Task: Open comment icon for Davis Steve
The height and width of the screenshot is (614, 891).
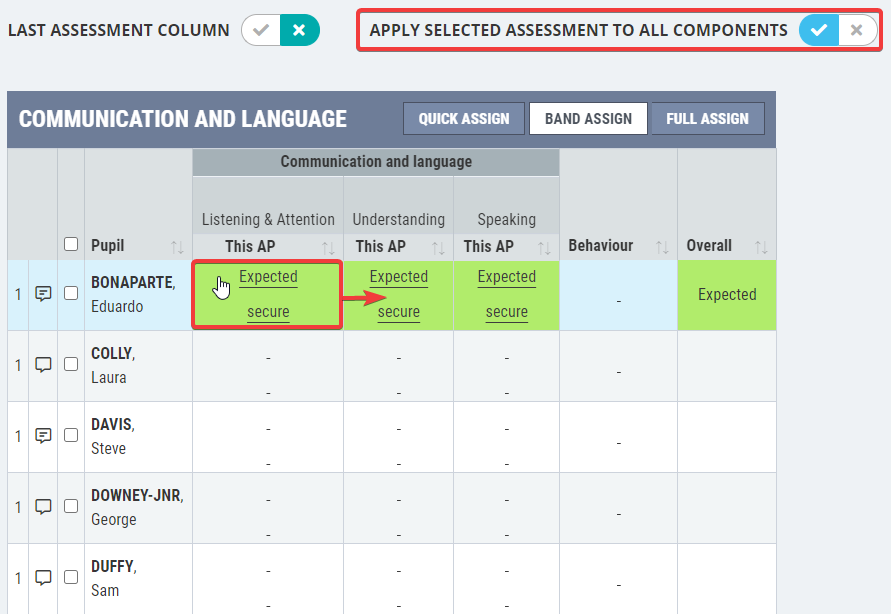Action: click(43, 436)
